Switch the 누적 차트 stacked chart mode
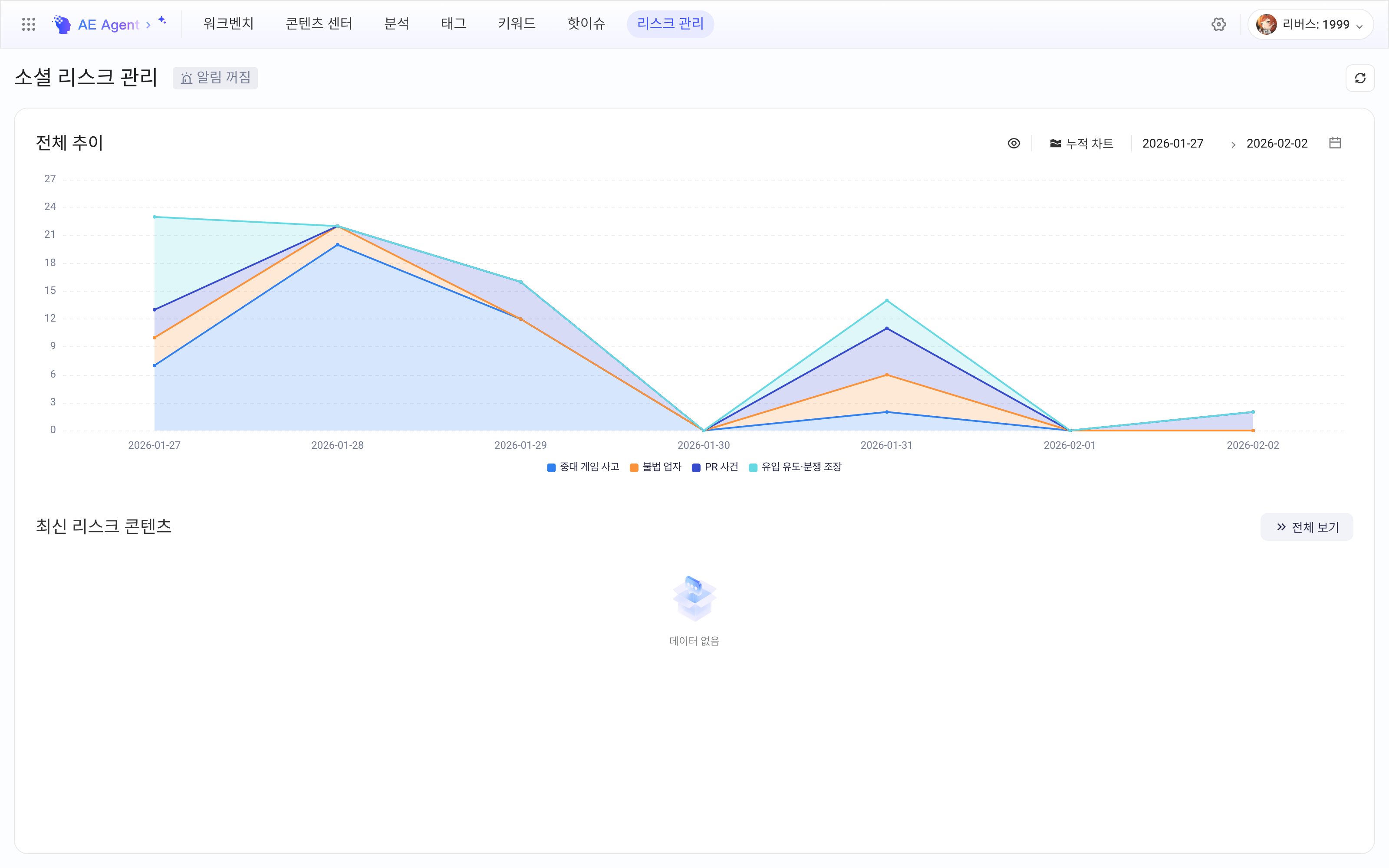Viewport: 1389px width, 868px height. pyautogui.click(x=1081, y=143)
